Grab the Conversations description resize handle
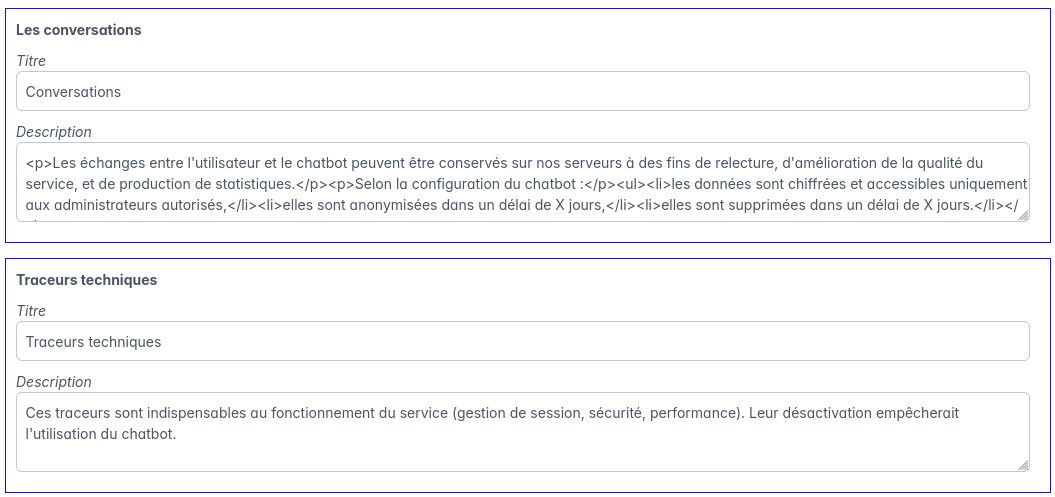The image size is (1055, 497). pyautogui.click(x=1023, y=215)
